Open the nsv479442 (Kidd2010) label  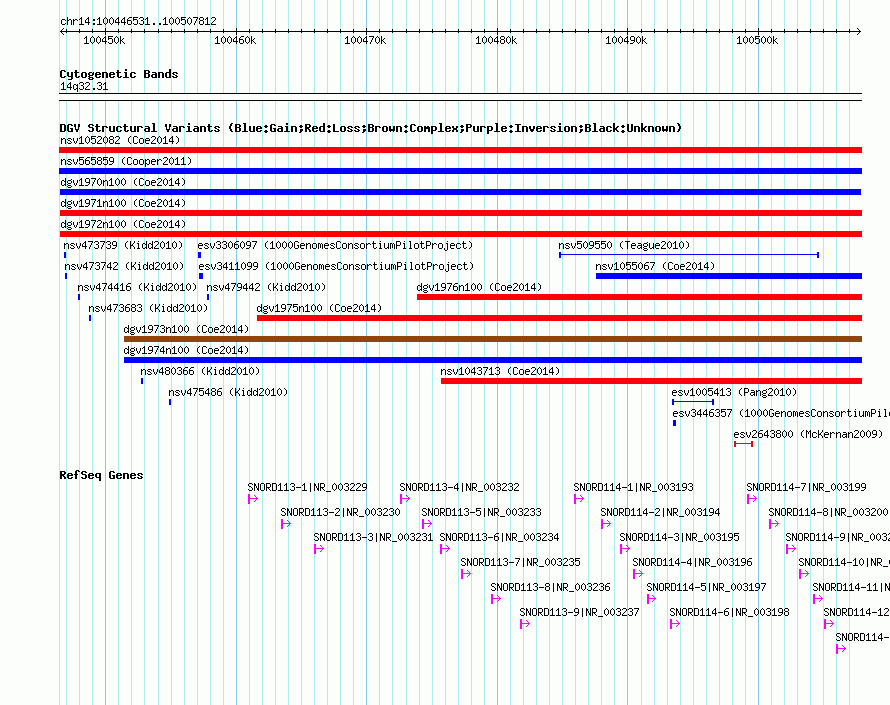[x=266, y=287]
